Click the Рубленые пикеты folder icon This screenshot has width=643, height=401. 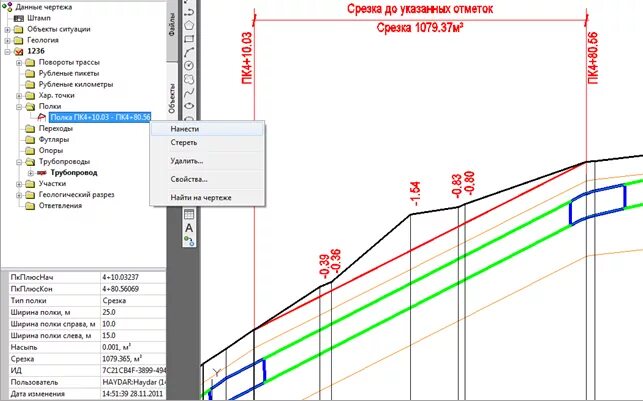point(30,74)
